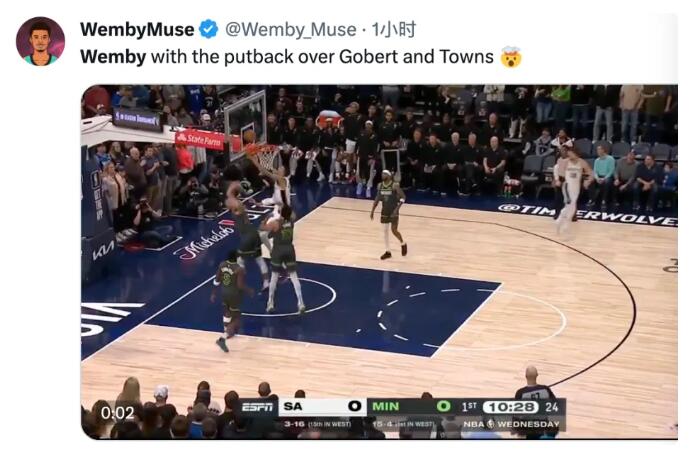Click the @Timberwolves sideline text
The image size is (692, 456).
pos(587,214)
